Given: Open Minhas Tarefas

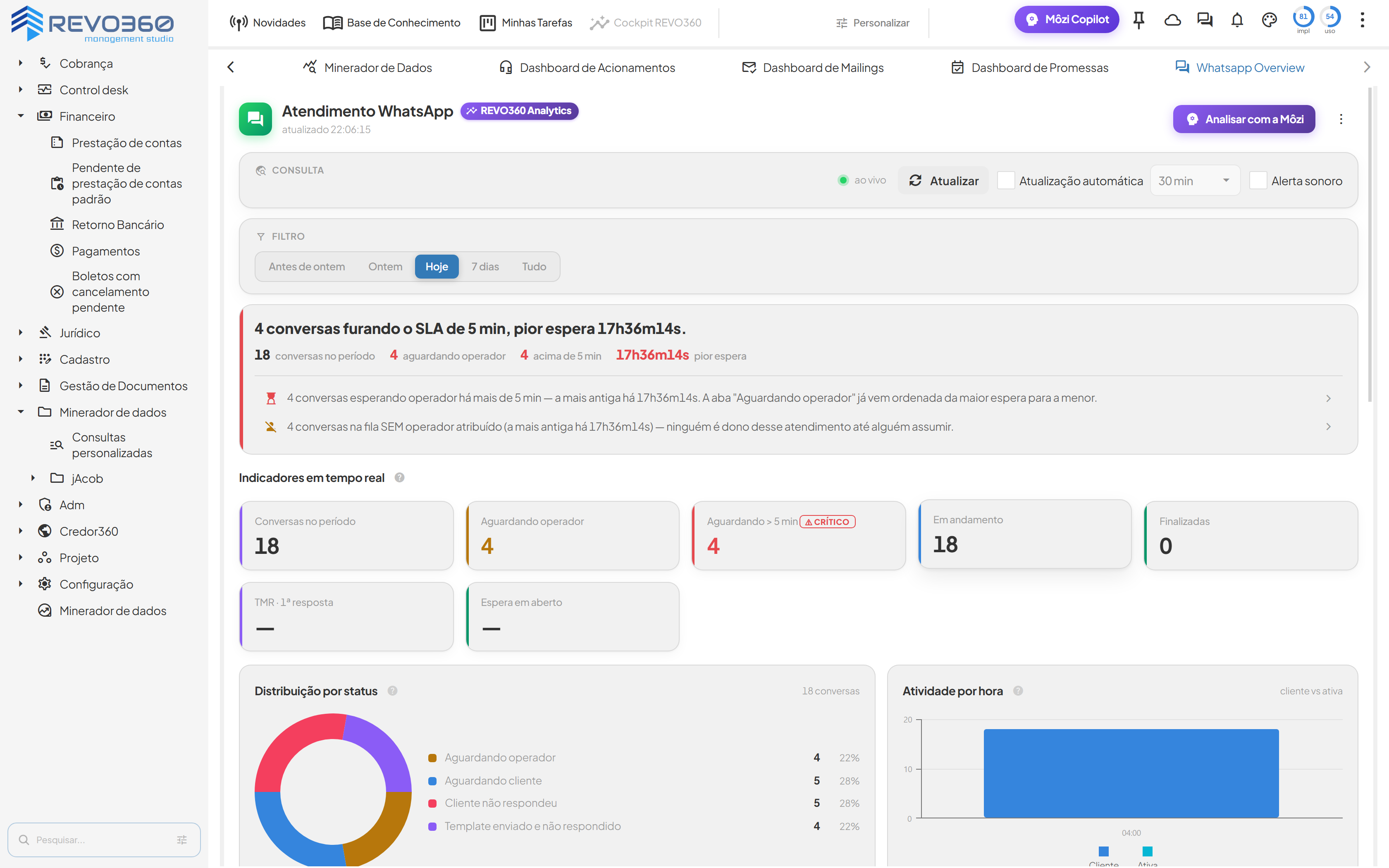Looking at the screenshot, I should point(526,22).
